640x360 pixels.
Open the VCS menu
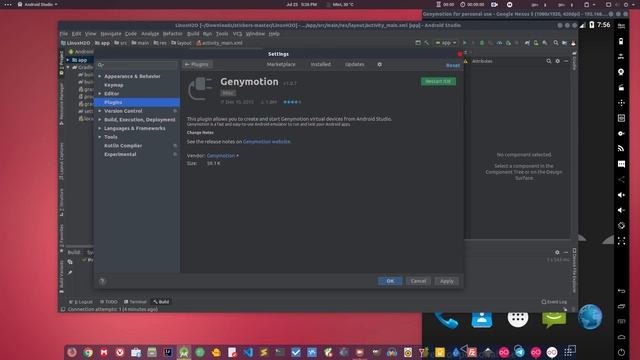237,33
